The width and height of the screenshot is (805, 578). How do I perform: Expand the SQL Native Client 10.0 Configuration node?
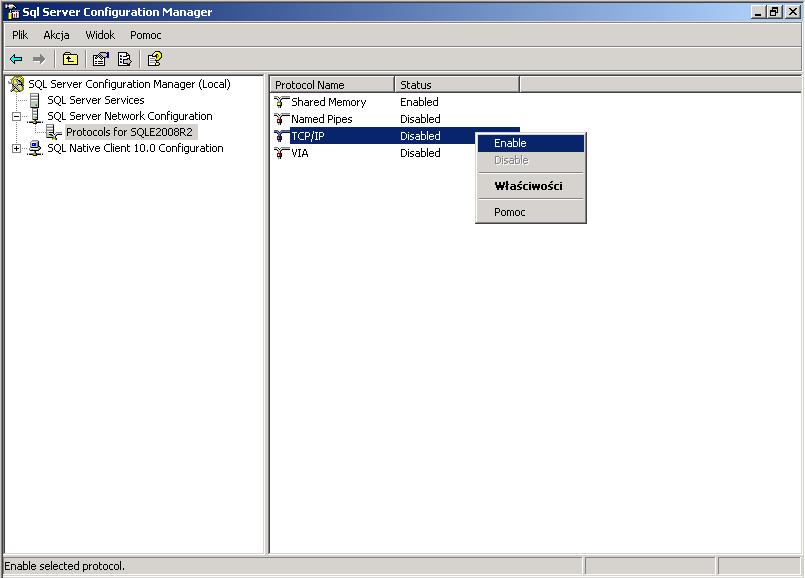click(16, 148)
